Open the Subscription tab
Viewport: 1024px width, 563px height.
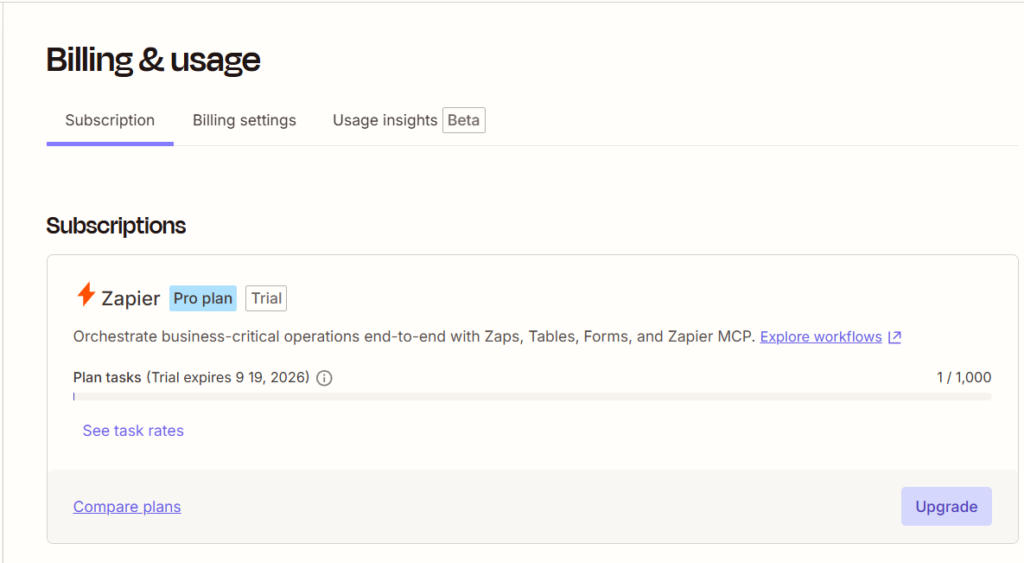(110, 120)
